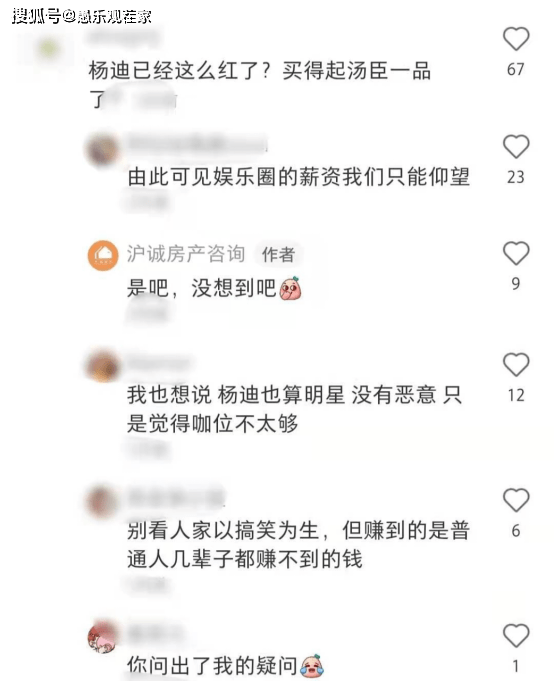This screenshot has width=554, height=681.
Task: Open 沪诚房产咨询 orange avatar
Action: click(x=103, y=255)
